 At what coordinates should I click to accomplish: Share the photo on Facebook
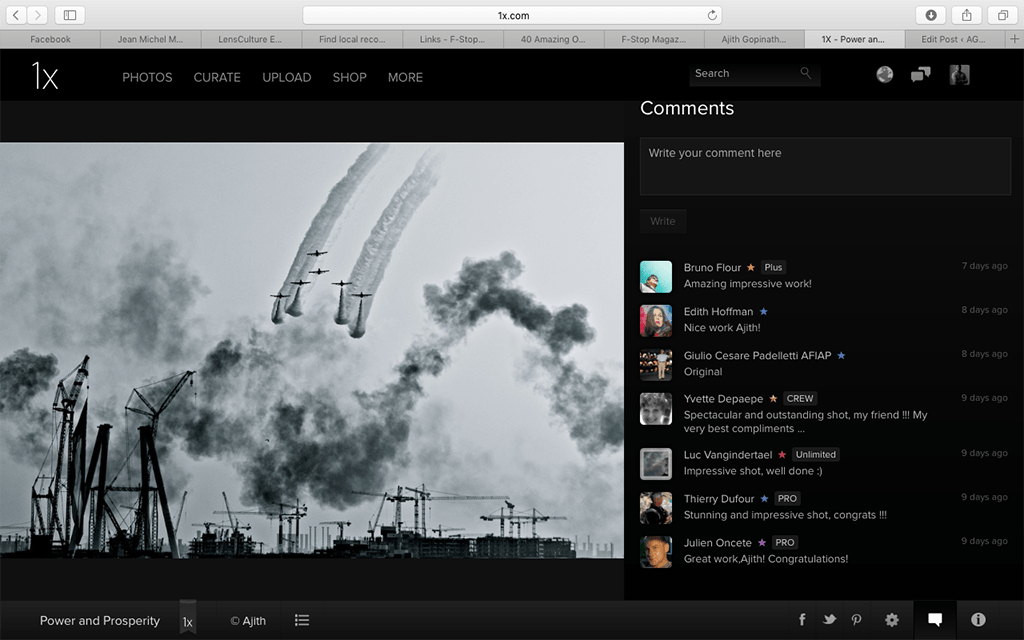pos(802,620)
